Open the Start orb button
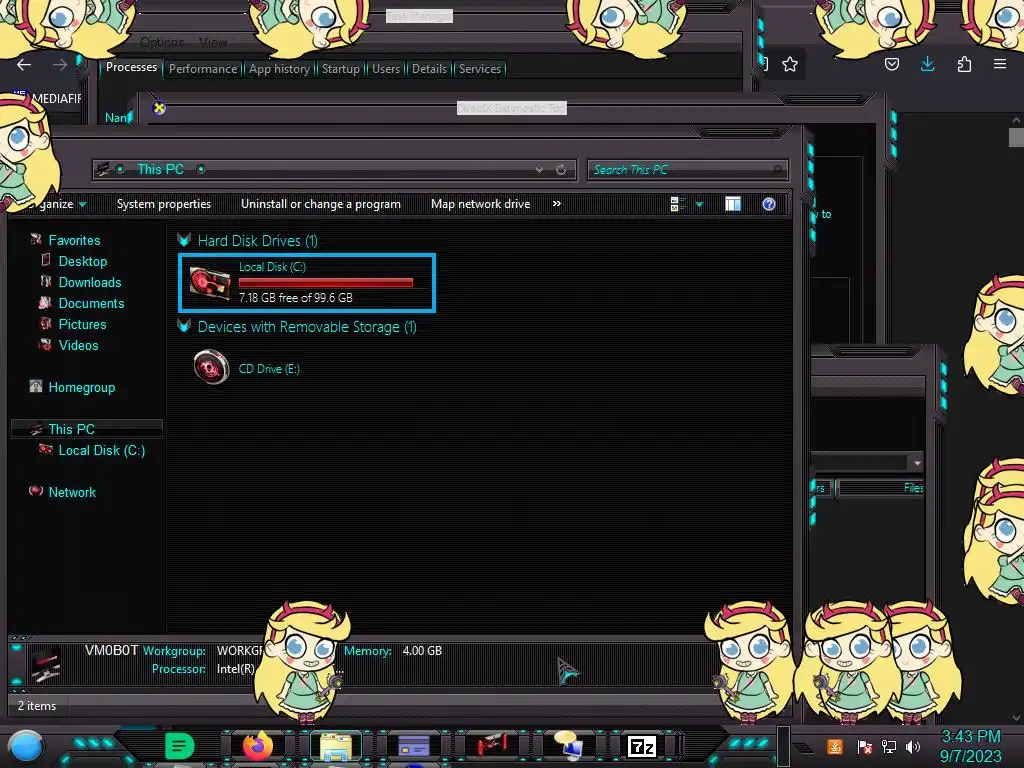The width and height of the screenshot is (1024, 768). (25, 746)
